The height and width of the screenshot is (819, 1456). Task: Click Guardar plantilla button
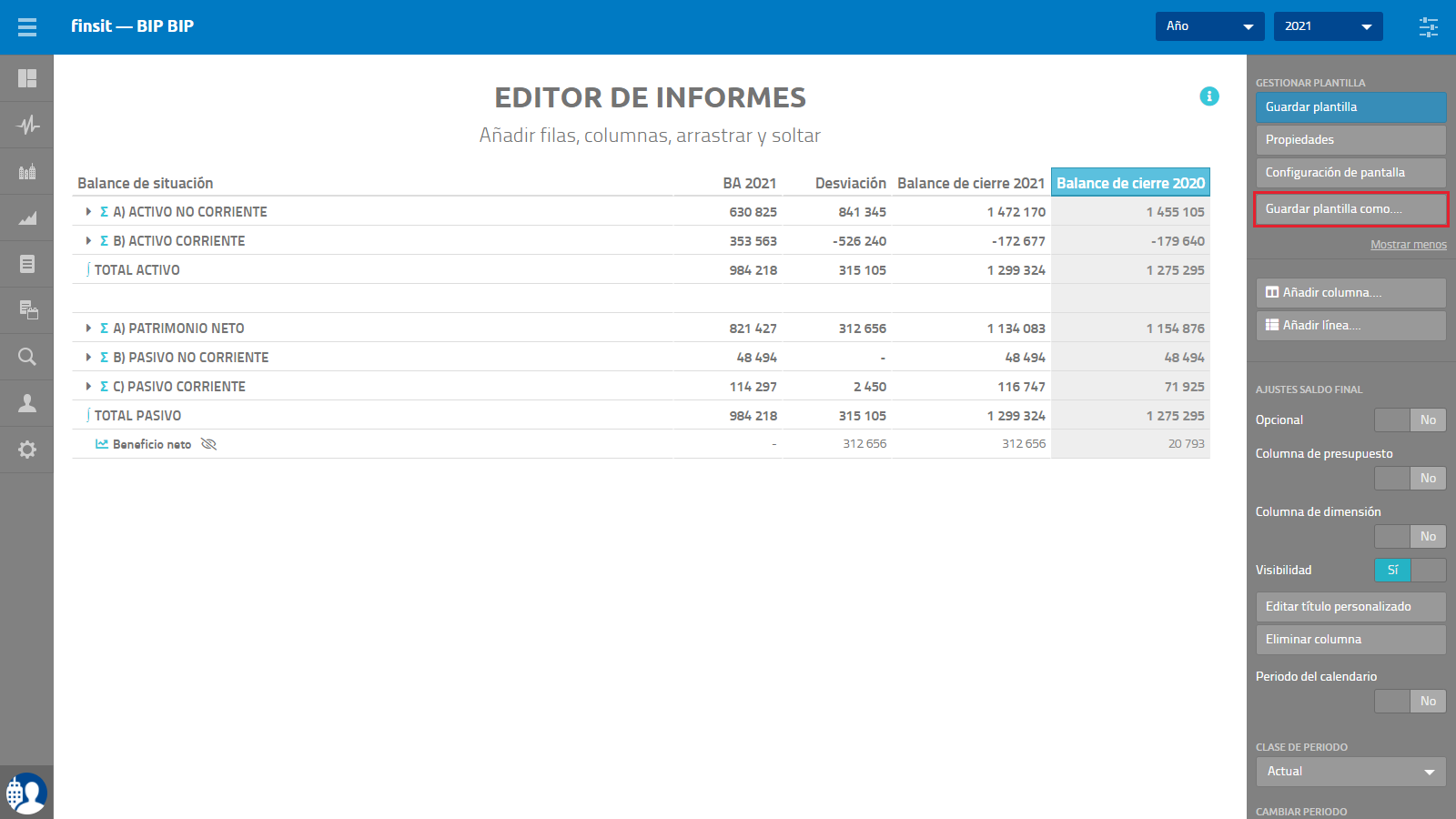(x=1350, y=107)
